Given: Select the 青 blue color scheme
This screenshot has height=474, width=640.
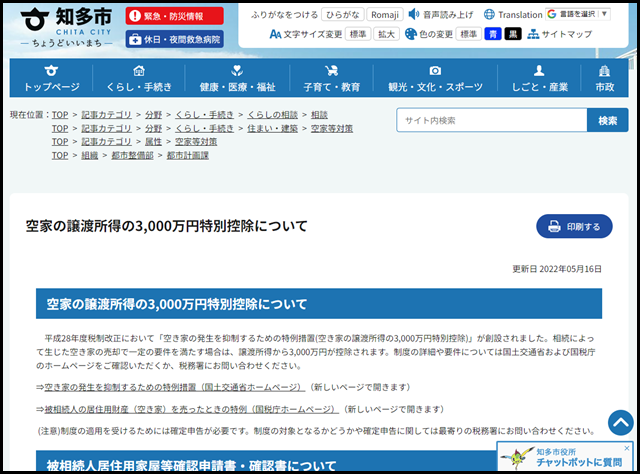Looking at the screenshot, I should click(x=493, y=34).
